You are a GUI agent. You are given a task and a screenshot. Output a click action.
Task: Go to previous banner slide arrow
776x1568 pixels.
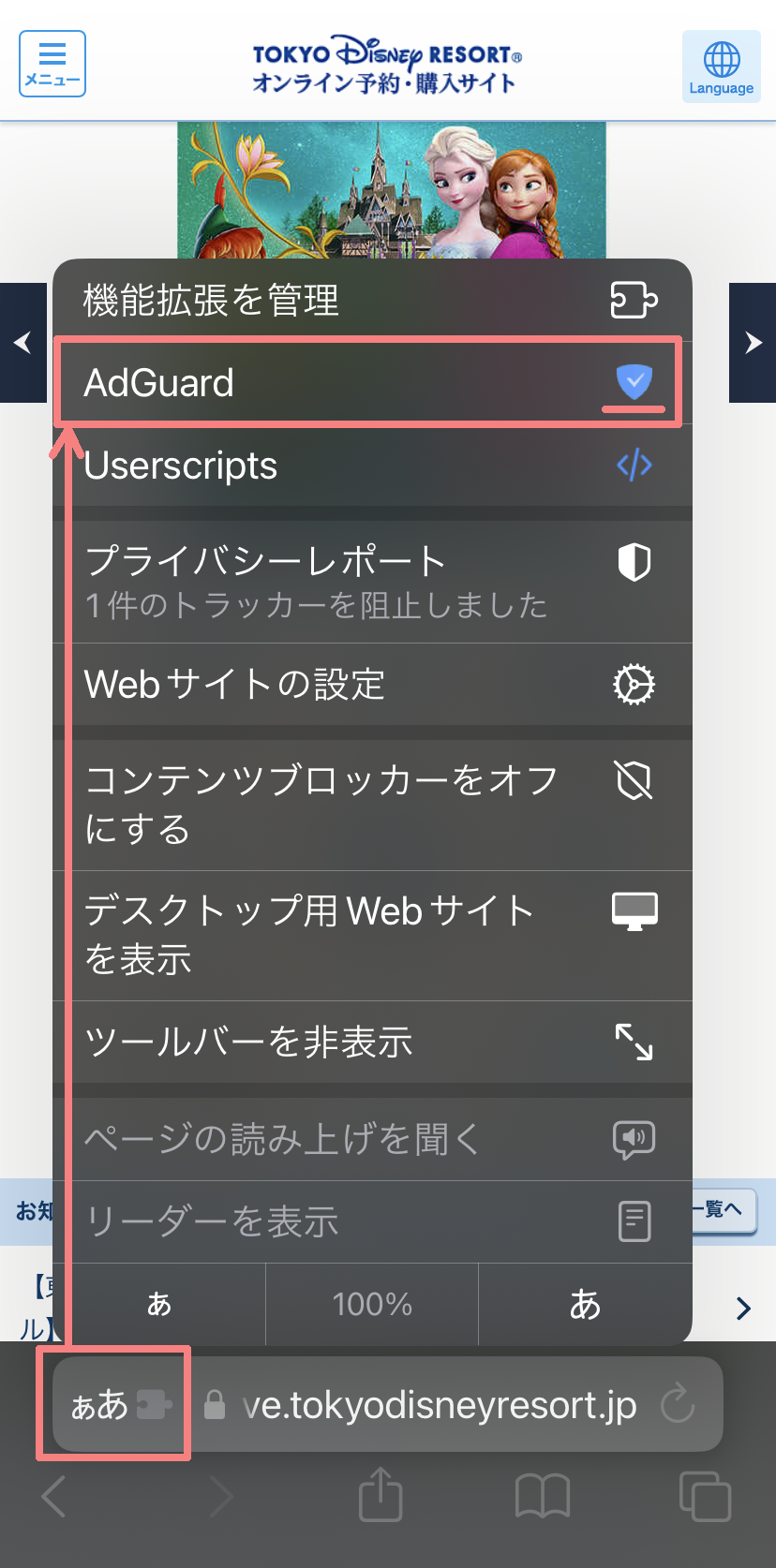click(x=23, y=343)
